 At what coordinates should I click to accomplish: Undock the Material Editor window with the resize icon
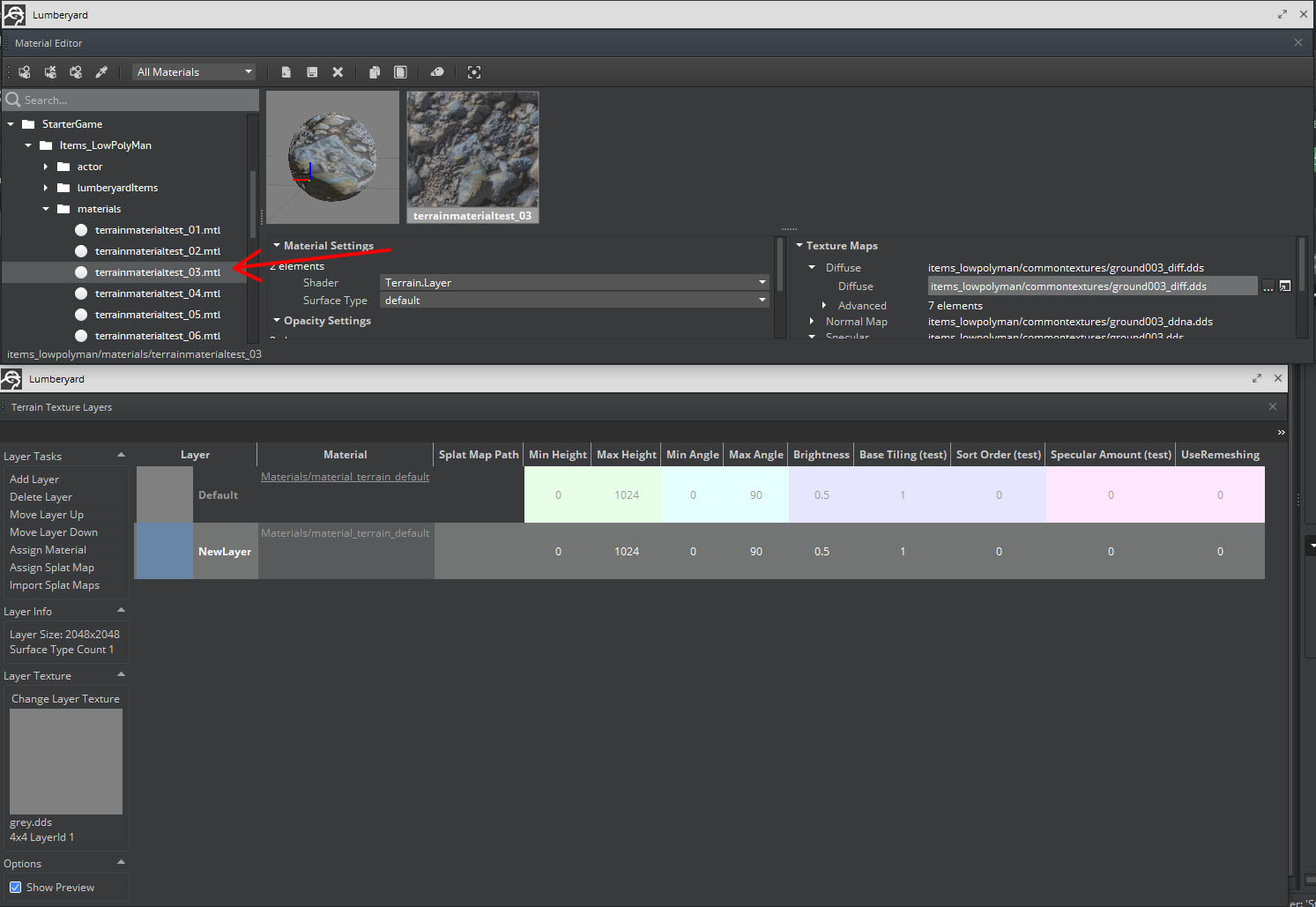(x=1282, y=14)
